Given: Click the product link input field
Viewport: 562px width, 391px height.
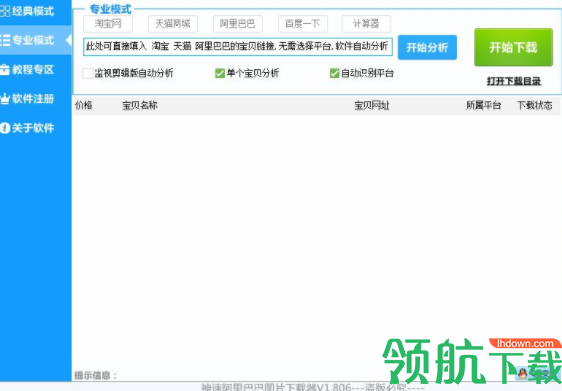Looking at the screenshot, I should tap(238, 47).
